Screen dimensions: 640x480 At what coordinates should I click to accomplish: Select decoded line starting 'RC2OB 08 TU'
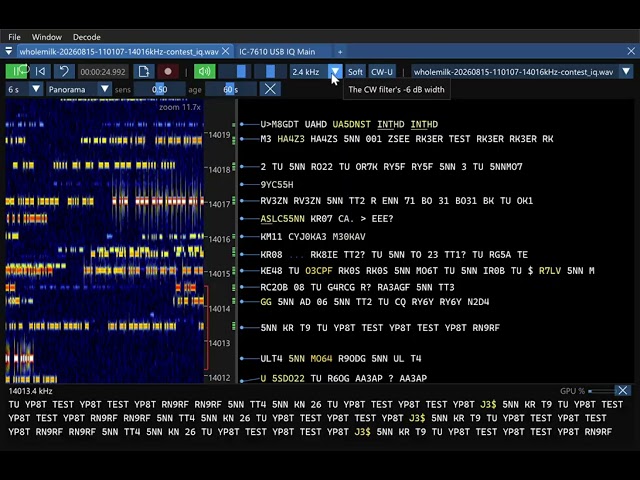pos(358,287)
